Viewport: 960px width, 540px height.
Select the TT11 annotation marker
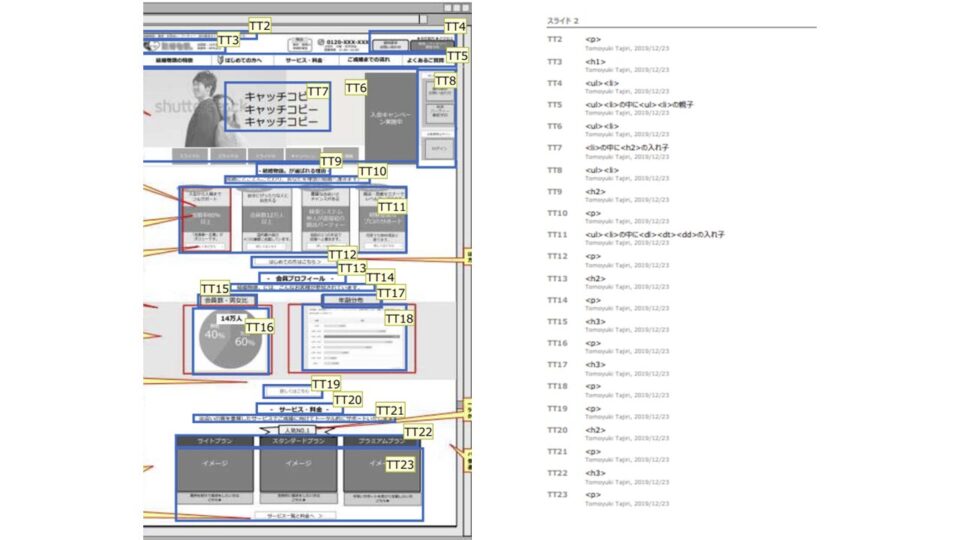pos(391,206)
